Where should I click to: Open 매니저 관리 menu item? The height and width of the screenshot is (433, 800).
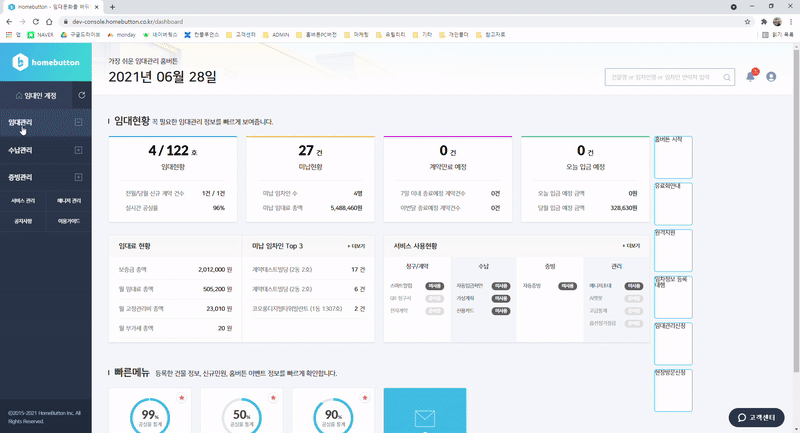(70, 200)
